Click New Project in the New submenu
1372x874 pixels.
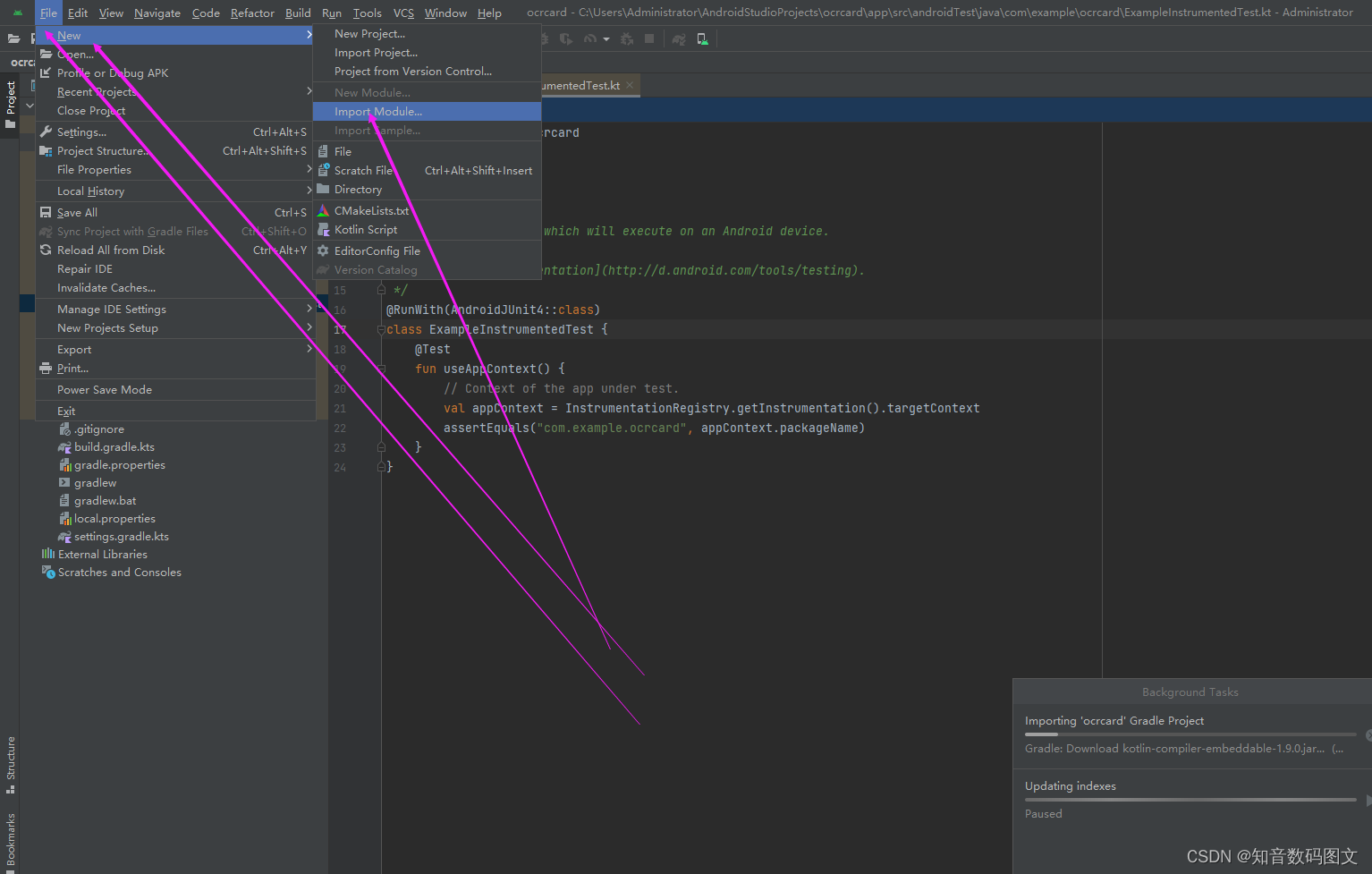[369, 33]
